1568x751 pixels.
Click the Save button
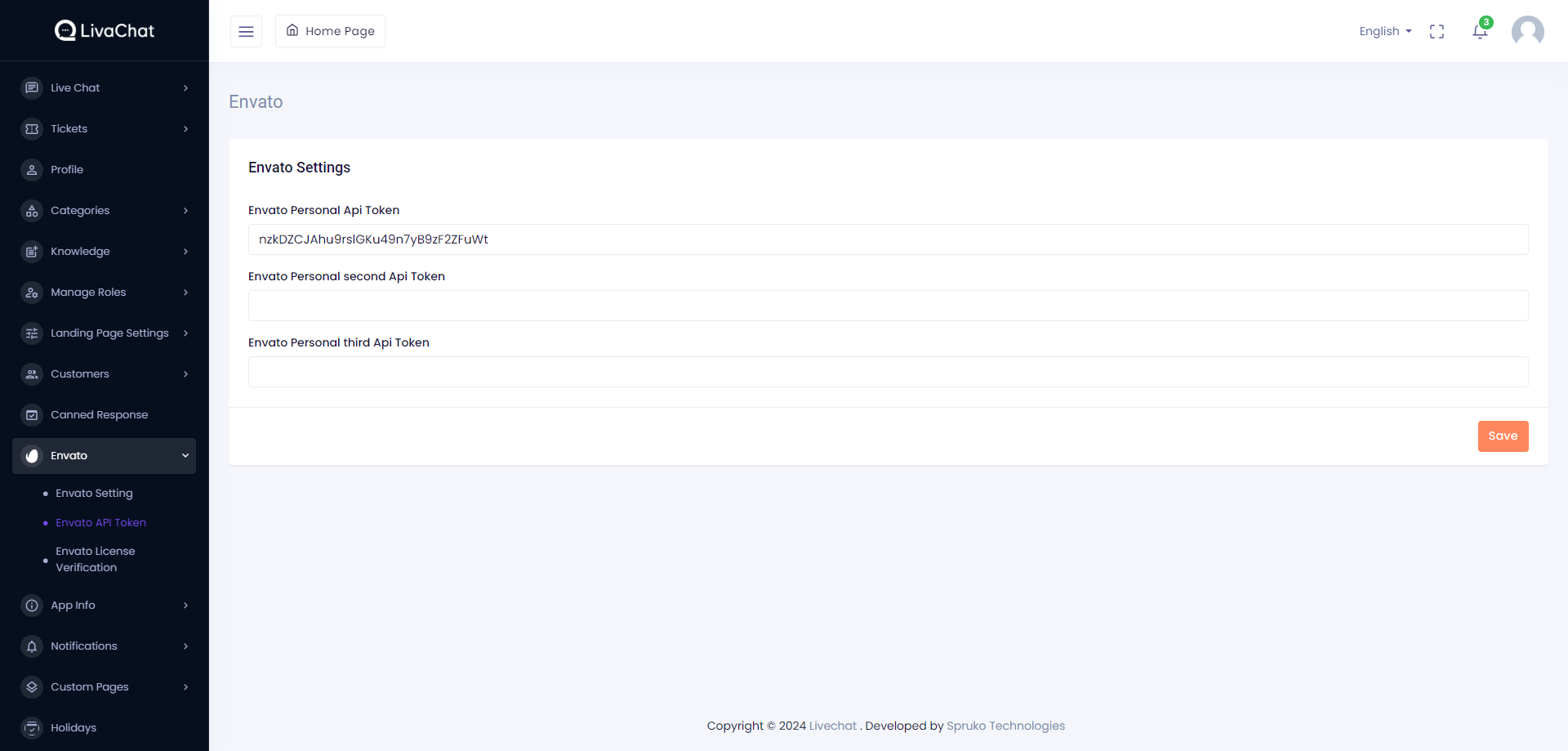pos(1503,436)
